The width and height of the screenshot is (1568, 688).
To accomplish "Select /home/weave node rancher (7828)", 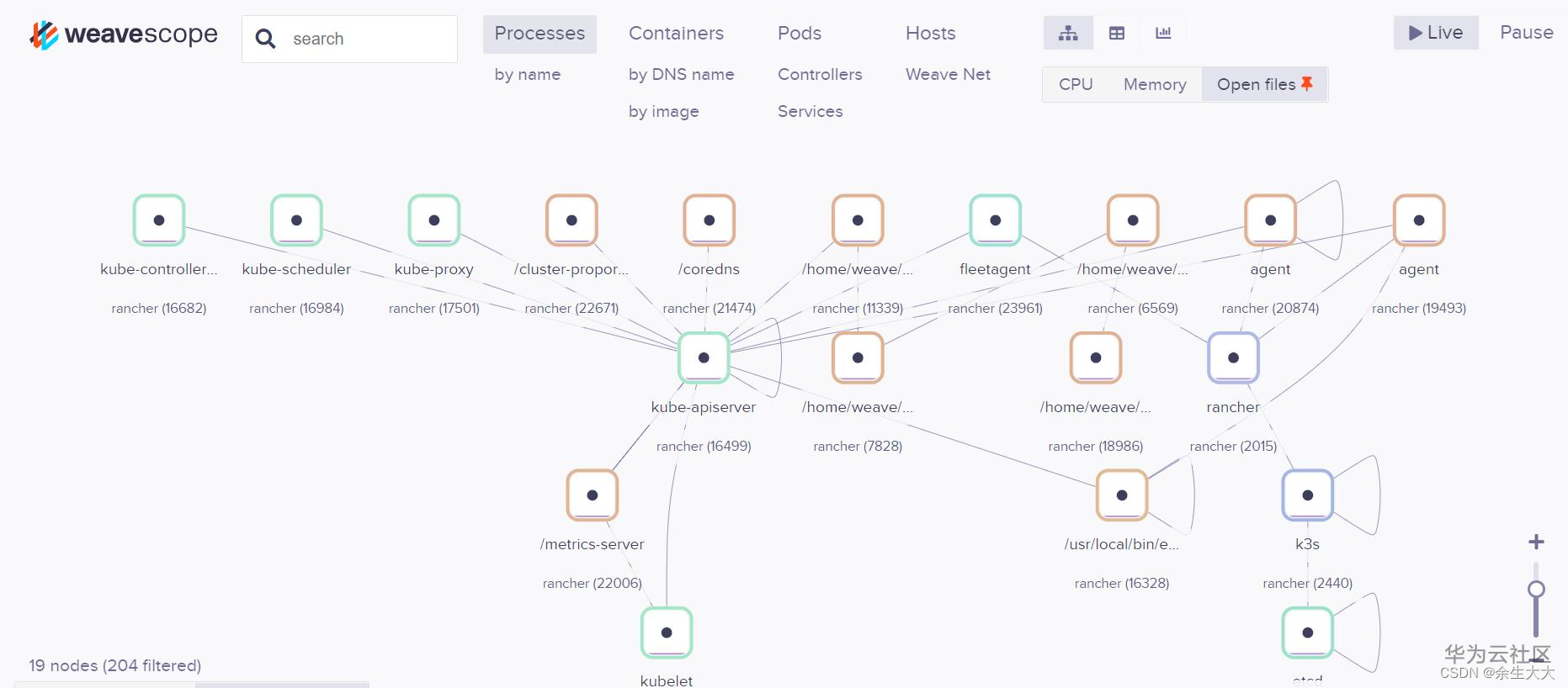I will 858,357.
